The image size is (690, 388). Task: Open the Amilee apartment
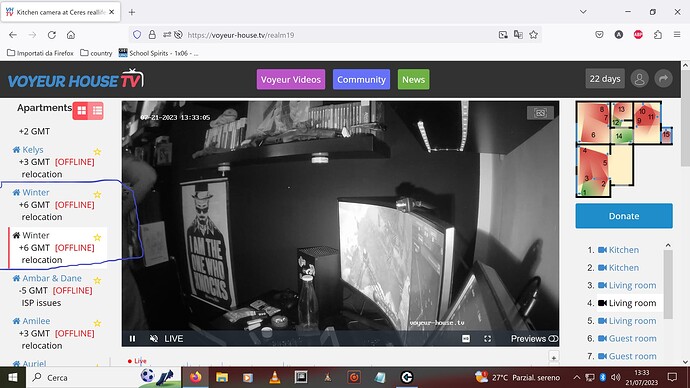point(36,321)
